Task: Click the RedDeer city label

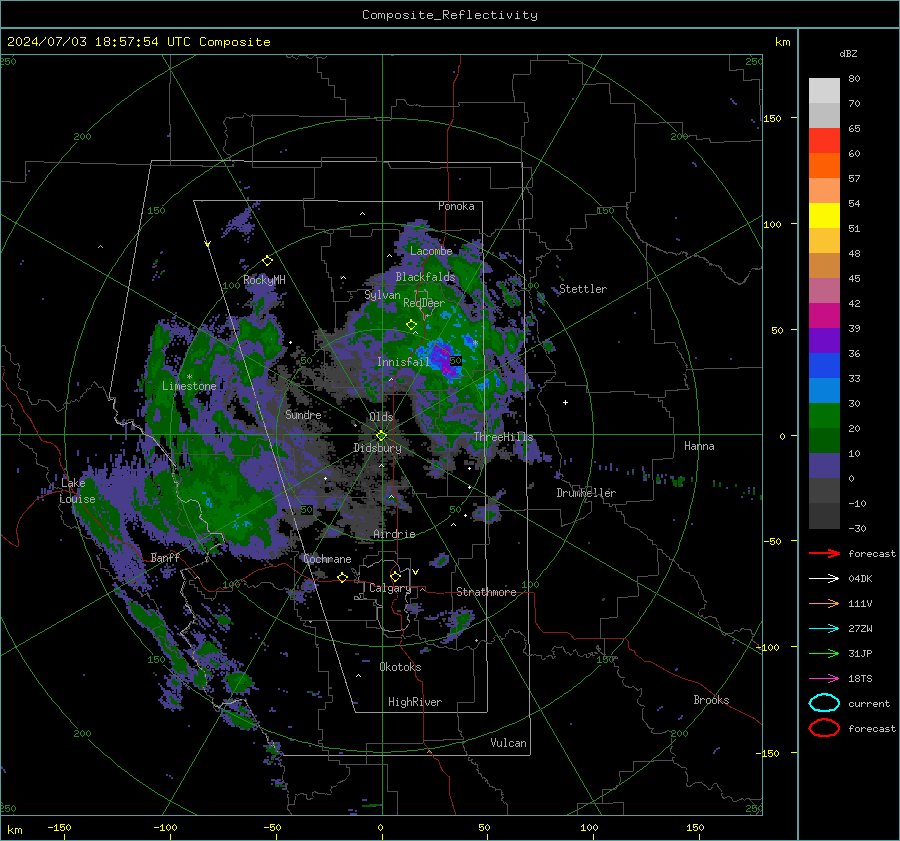Action: [424, 303]
